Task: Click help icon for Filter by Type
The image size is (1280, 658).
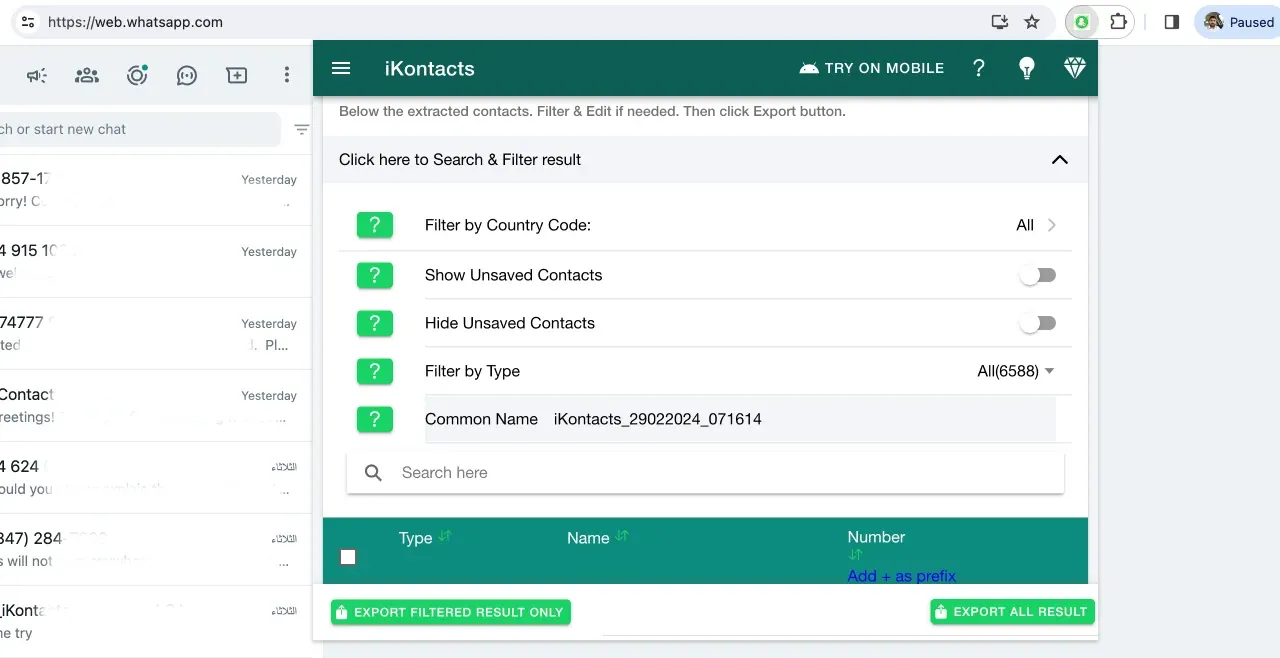Action: 375,371
